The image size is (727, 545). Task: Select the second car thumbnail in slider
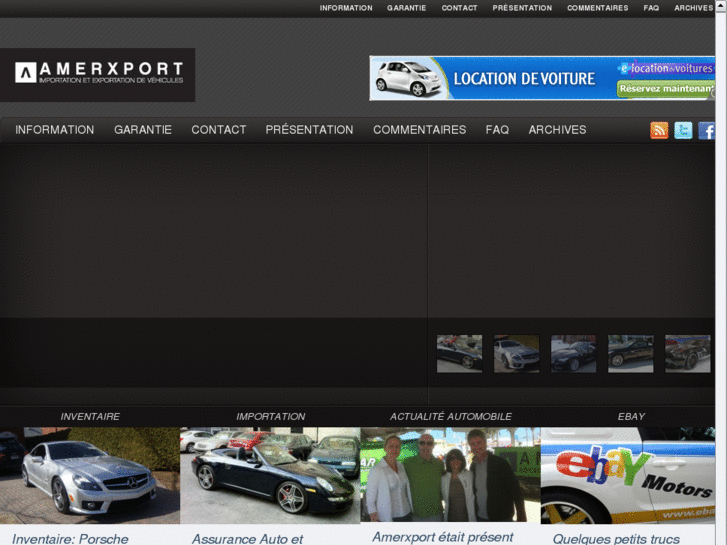tap(516, 354)
